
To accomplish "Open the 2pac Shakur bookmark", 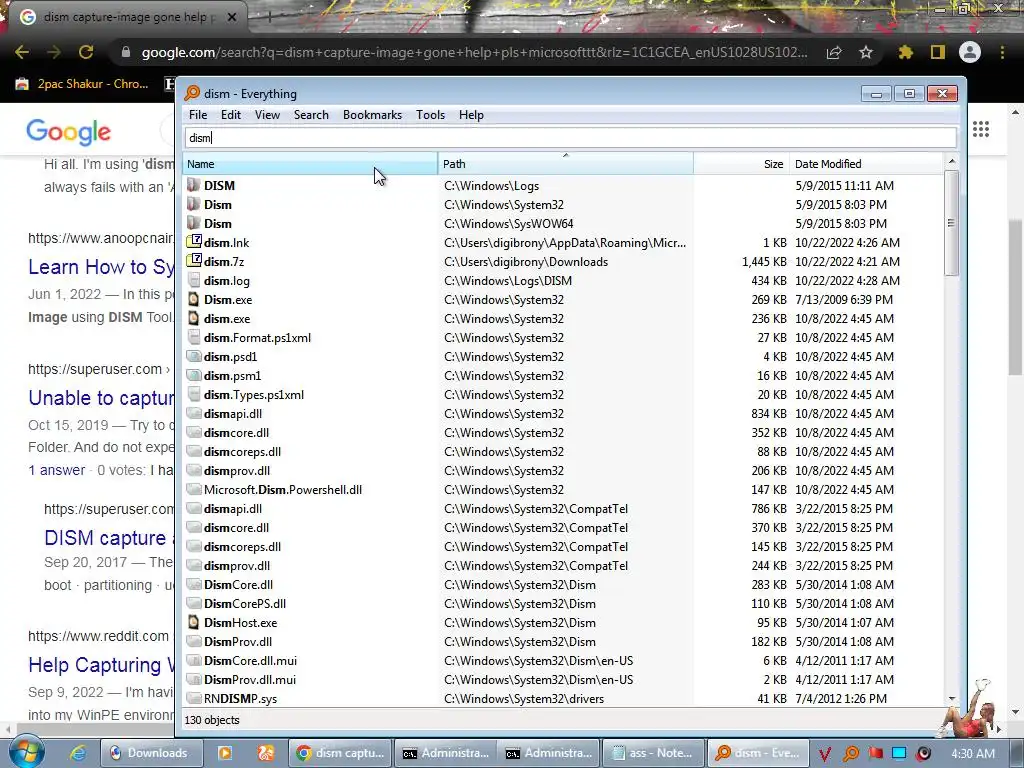I will [82, 84].
